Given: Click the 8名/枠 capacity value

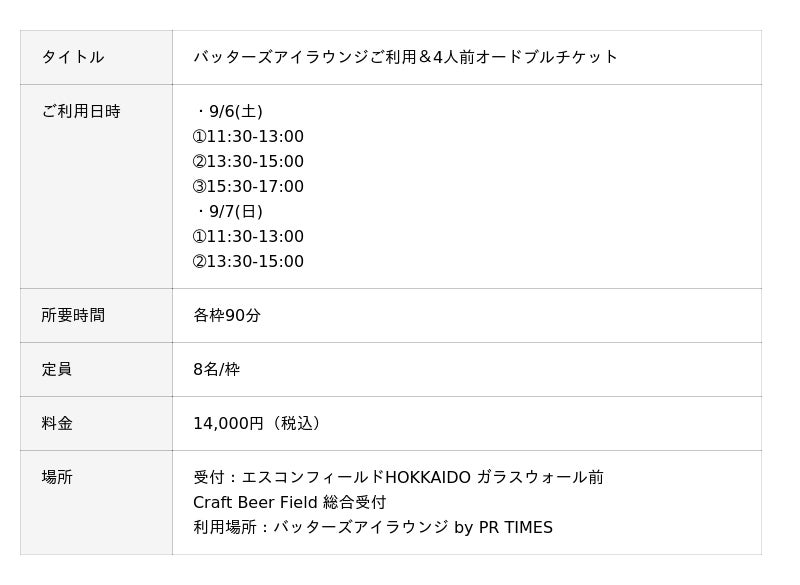Looking at the screenshot, I should [x=217, y=369].
